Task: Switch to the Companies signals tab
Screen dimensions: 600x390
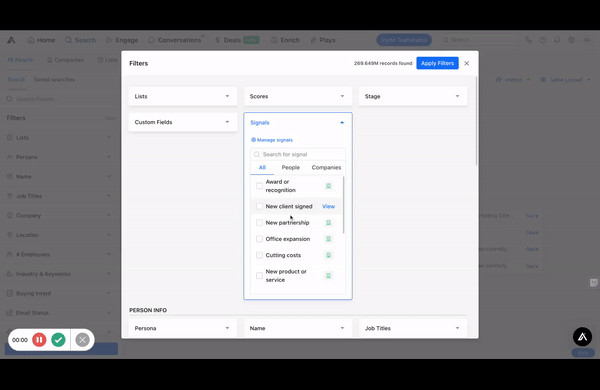Action: click(326, 168)
